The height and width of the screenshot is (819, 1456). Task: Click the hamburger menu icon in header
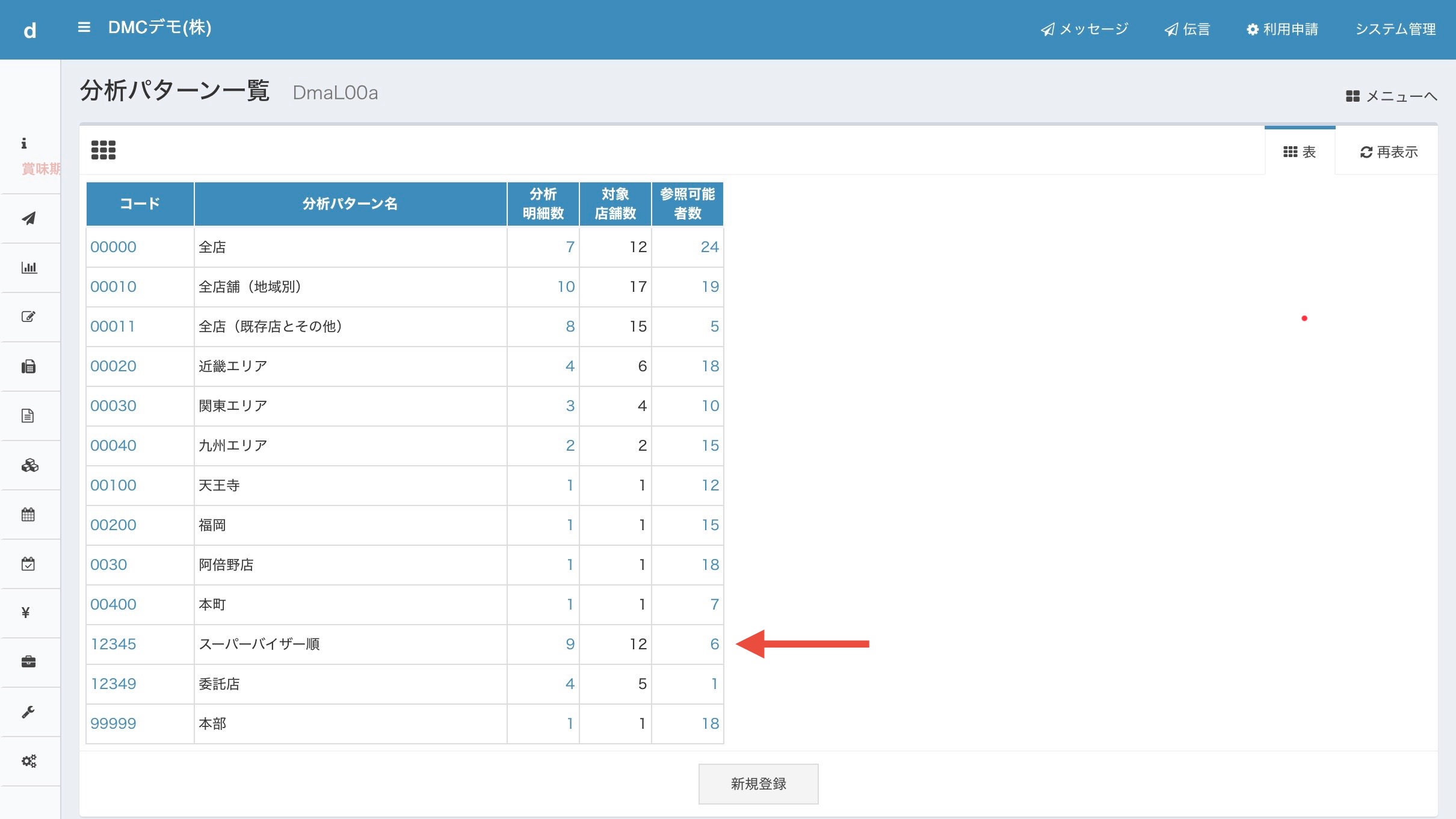(84, 28)
